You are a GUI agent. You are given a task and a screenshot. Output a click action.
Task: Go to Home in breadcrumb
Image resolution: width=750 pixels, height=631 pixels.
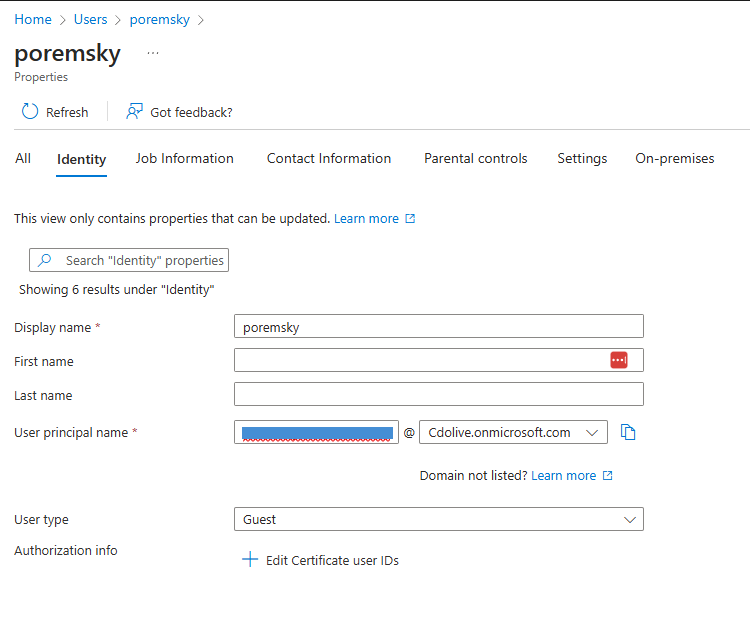(x=33, y=20)
